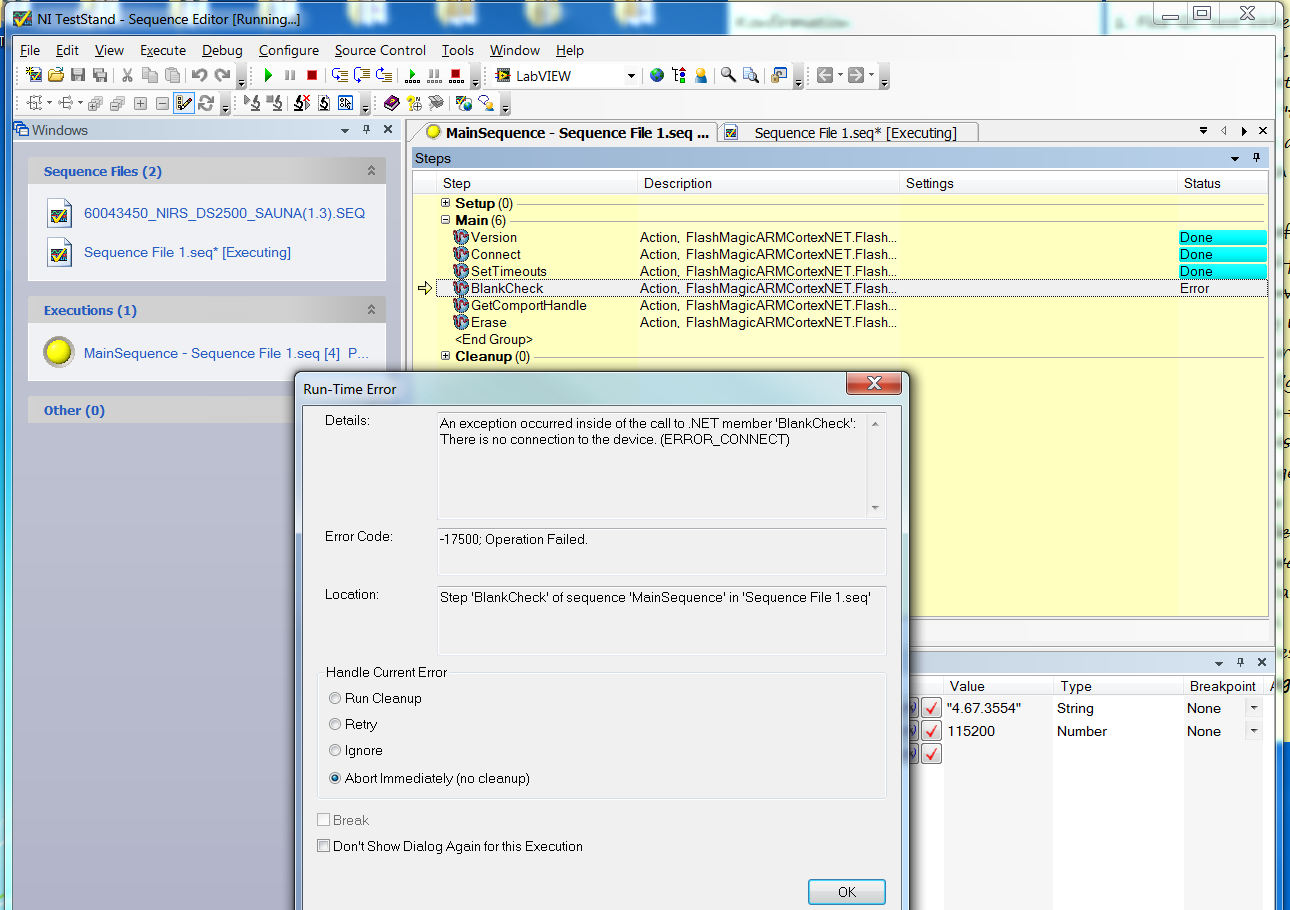
Task: Click the red Terminate execution icon
Action: (312, 75)
